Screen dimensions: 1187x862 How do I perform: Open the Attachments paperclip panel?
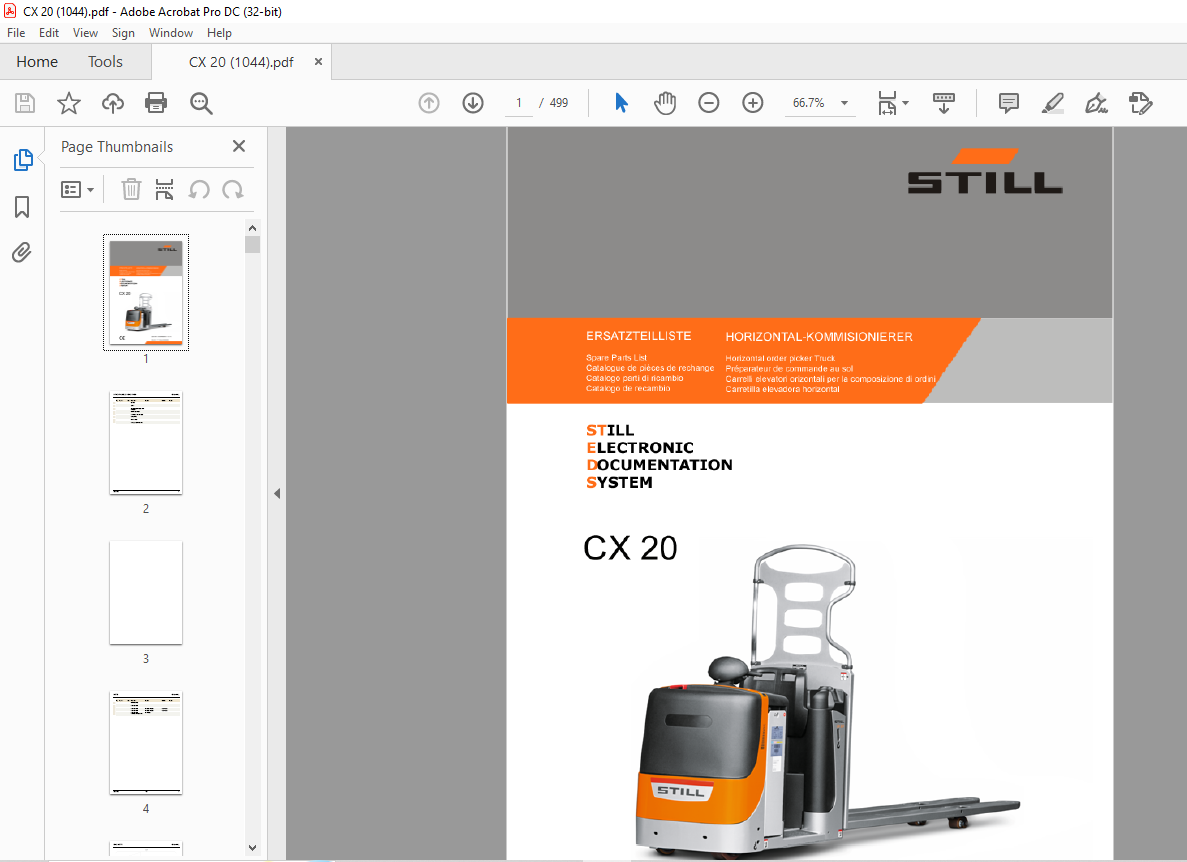tap(22, 252)
